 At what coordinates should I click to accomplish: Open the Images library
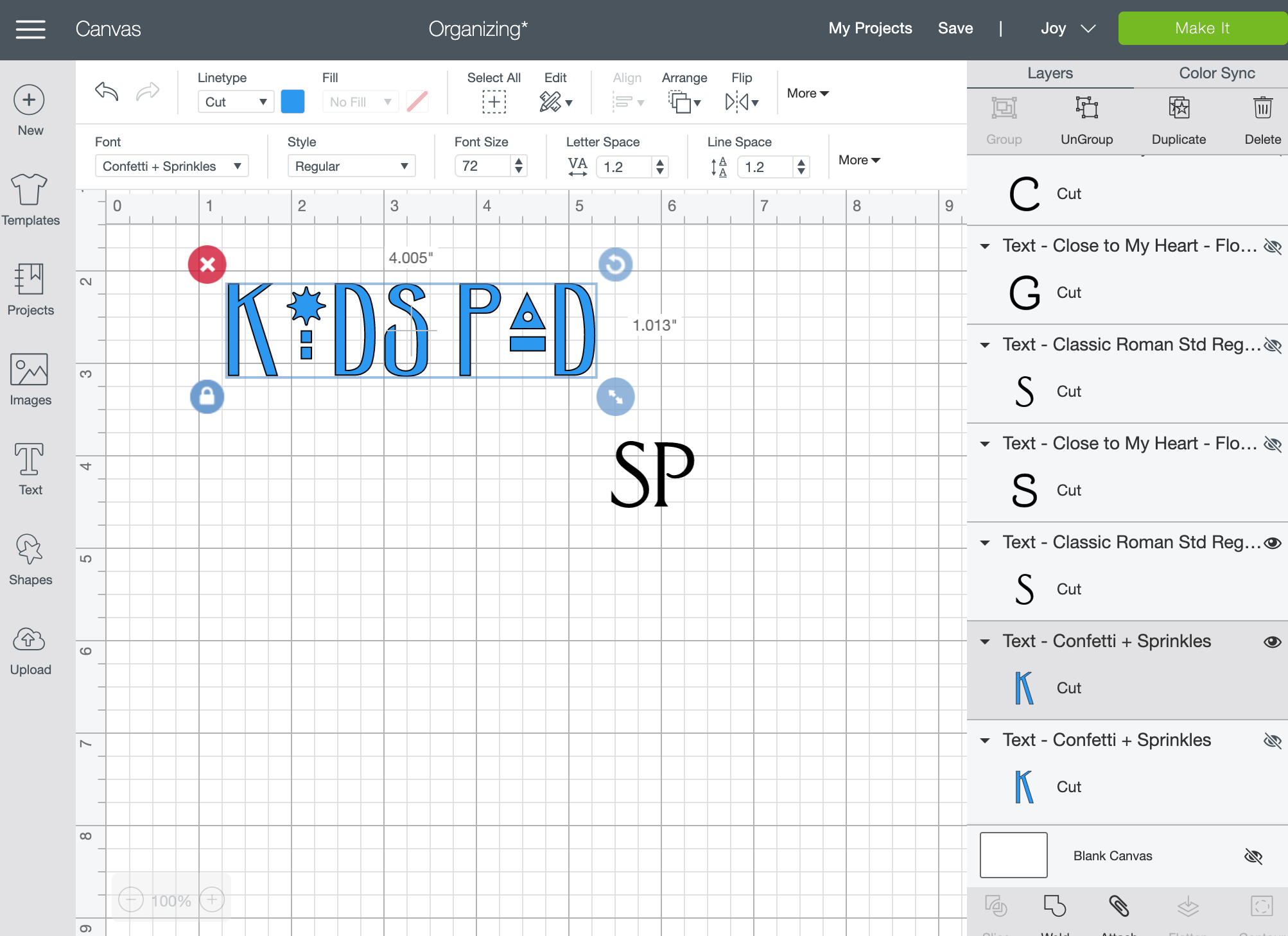click(30, 380)
